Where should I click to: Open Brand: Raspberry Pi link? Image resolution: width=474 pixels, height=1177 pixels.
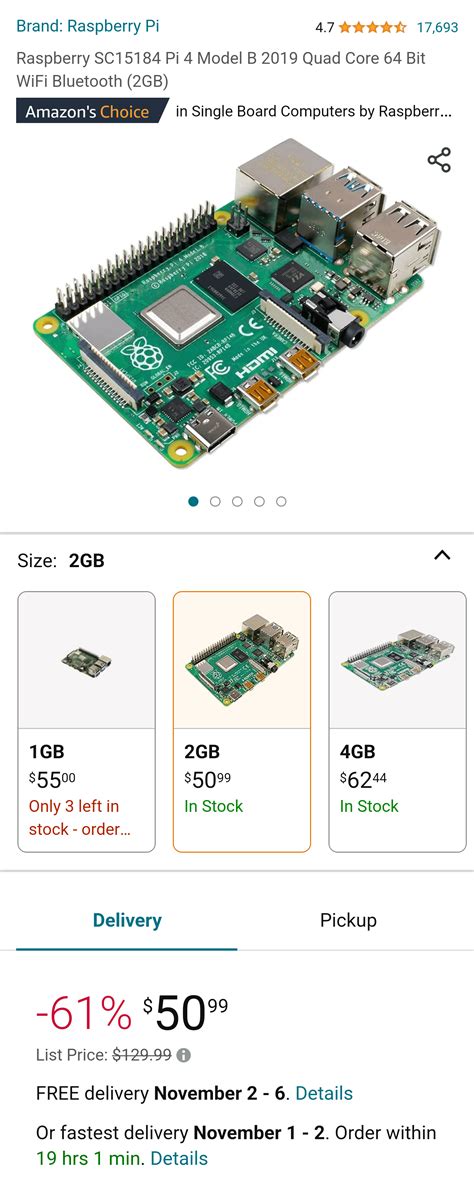[87, 27]
